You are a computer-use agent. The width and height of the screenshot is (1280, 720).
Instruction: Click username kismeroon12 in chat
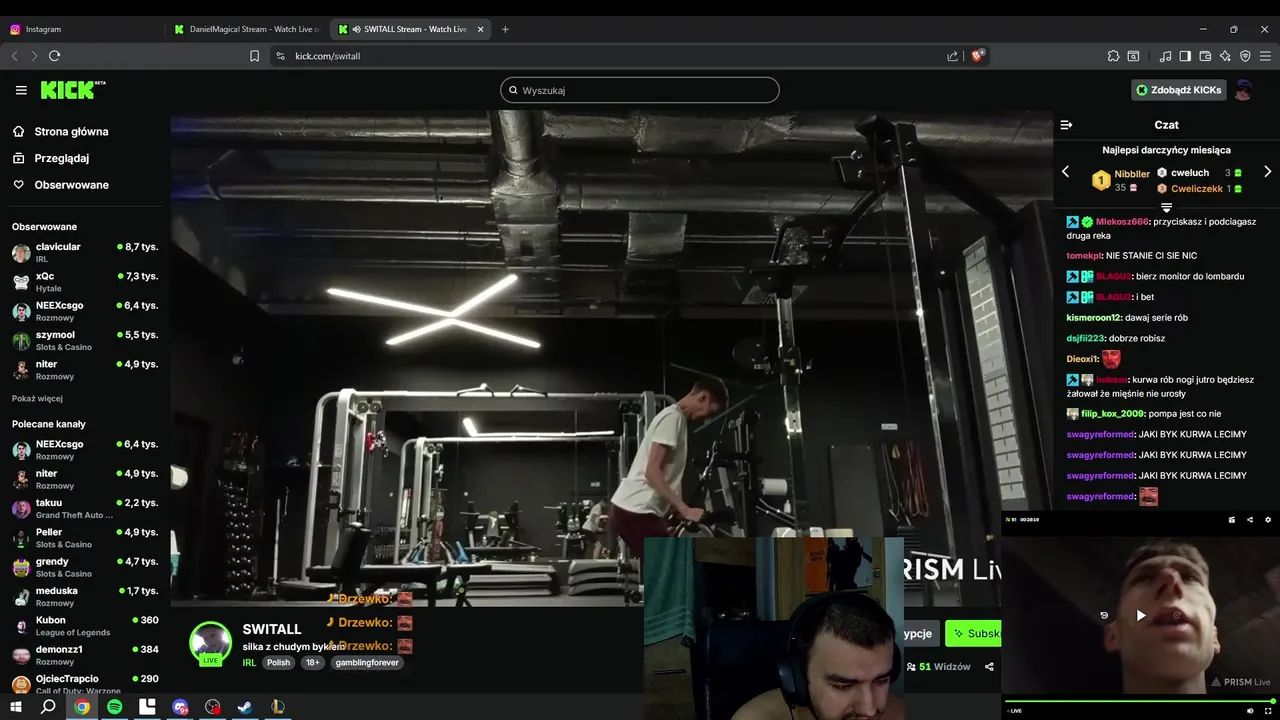[x=1093, y=317]
